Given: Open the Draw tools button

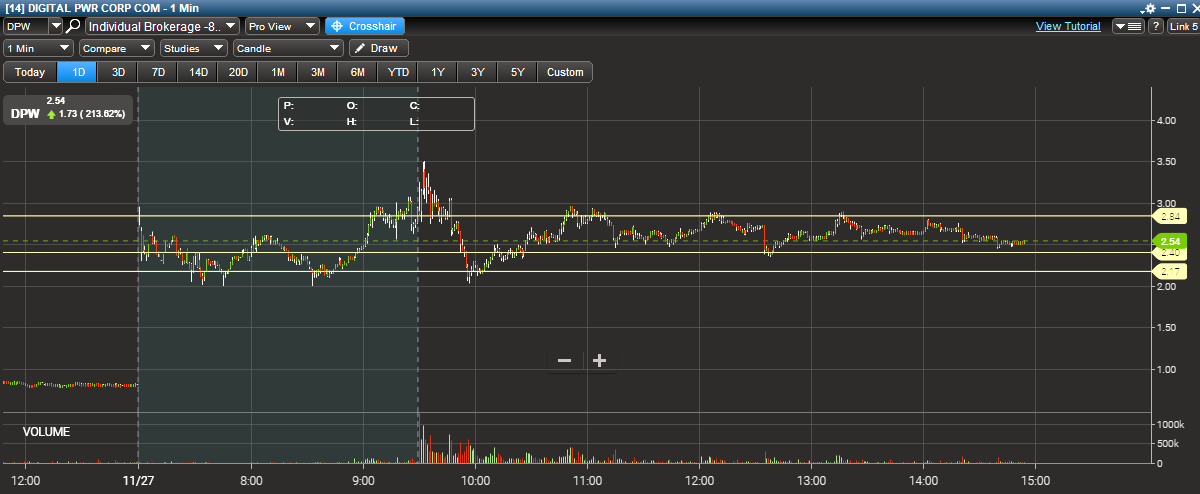Looking at the screenshot, I should click(378, 47).
